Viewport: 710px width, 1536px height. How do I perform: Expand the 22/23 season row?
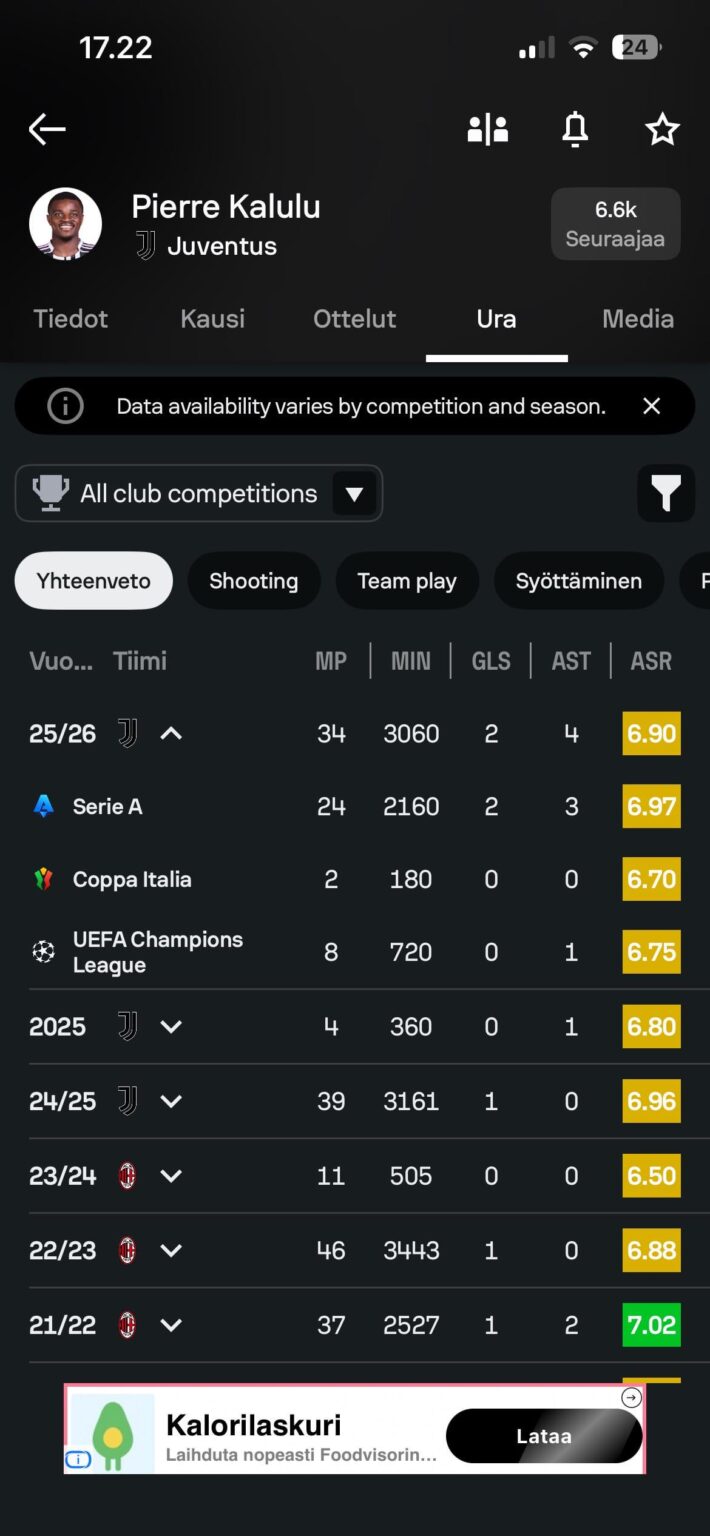click(x=171, y=1250)
